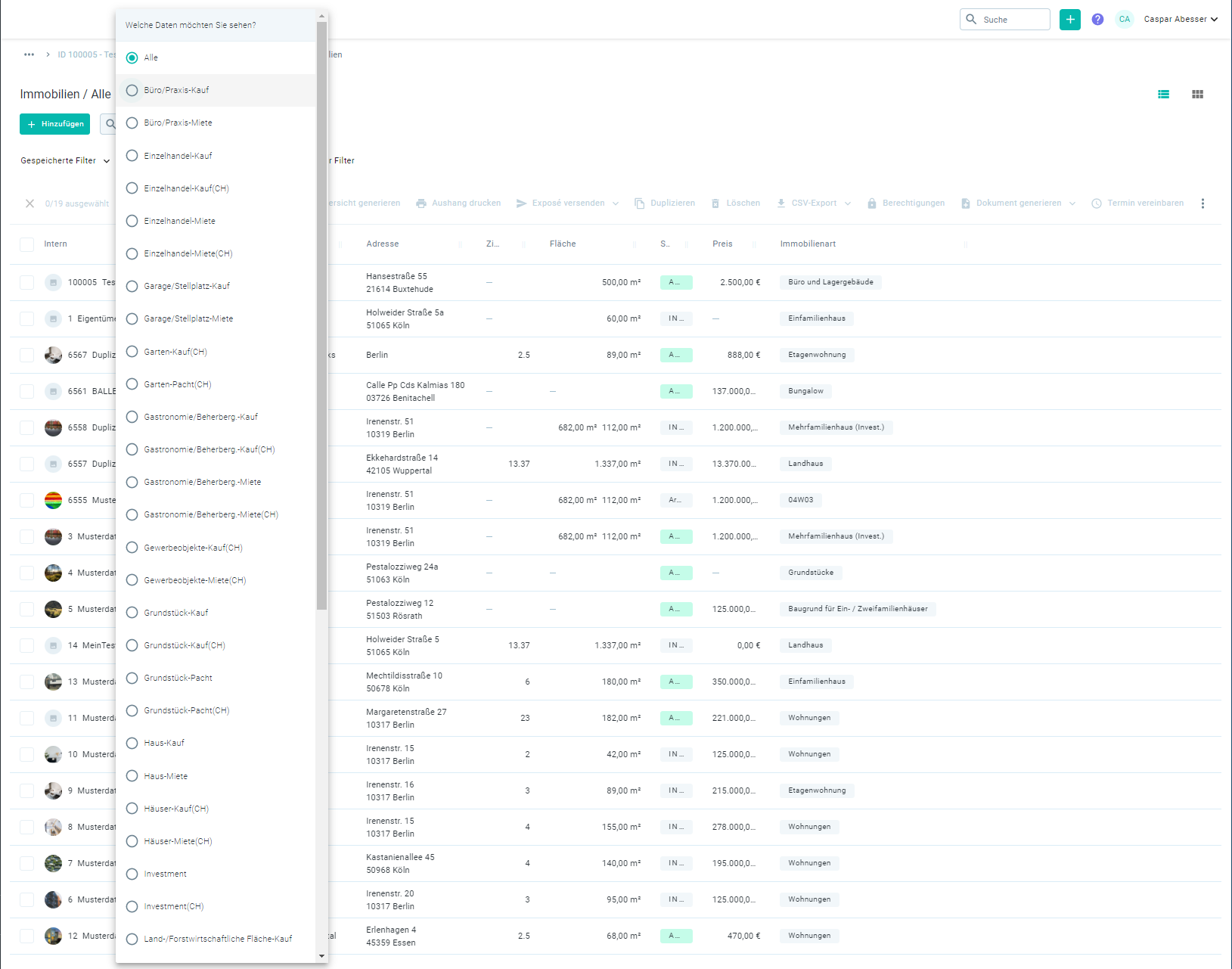Check the row checkbox for property 6558
Image resolution: width=1232 pixels, height=969 pixels.
(27, 427)
